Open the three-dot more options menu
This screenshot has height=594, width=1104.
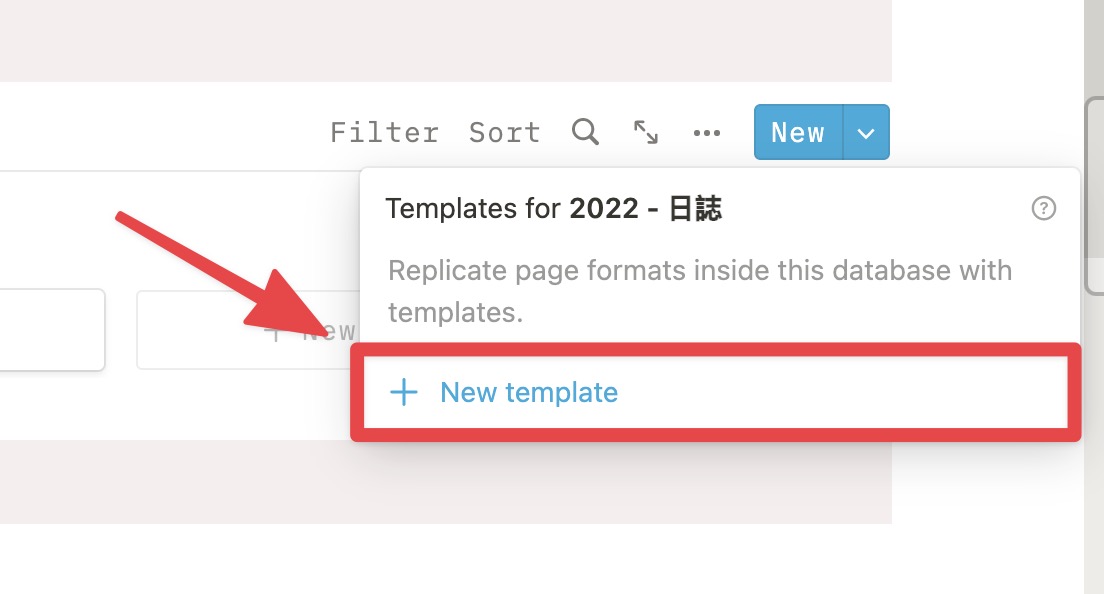click(x=706, y=132)
